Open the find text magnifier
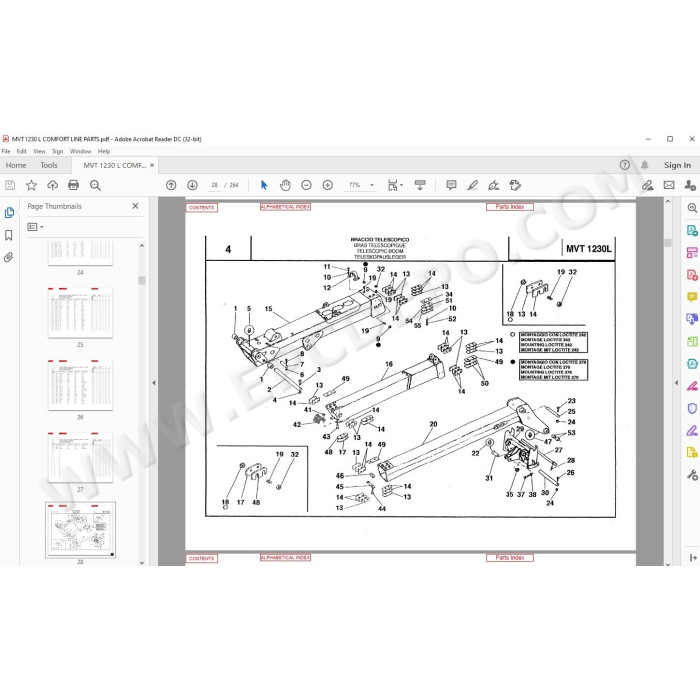Viewport: 700px width, 700px height. pos(95,185)
